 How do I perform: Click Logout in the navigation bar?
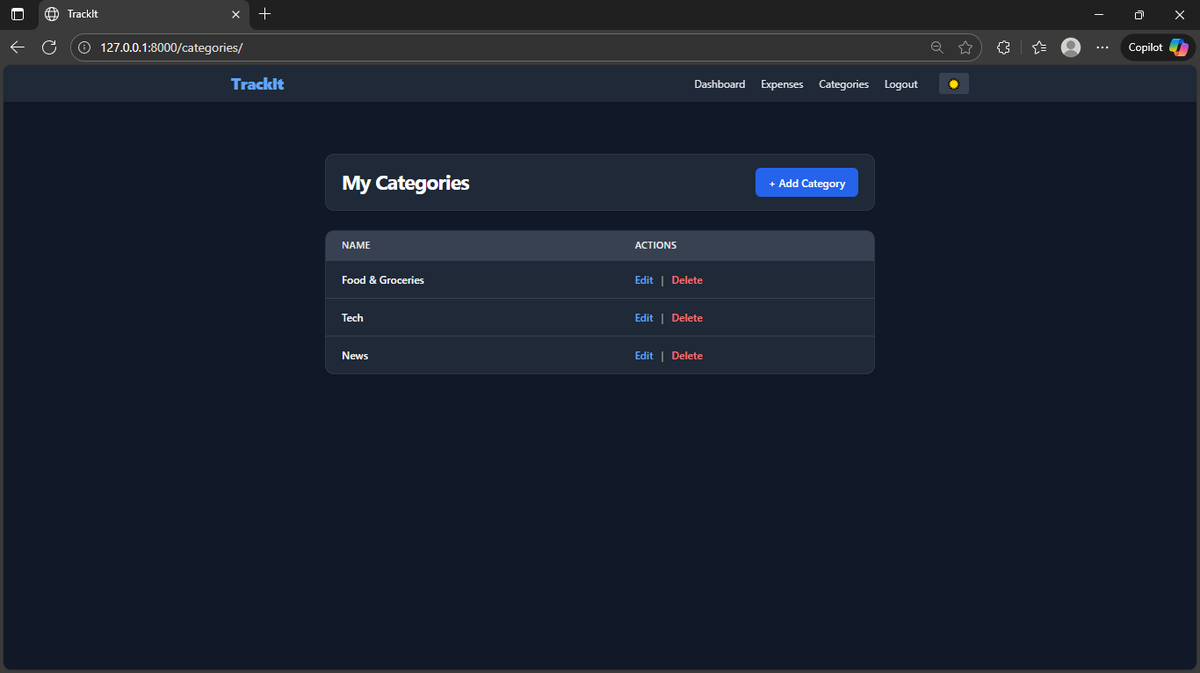pyautogui.click(x=901, y=84)
